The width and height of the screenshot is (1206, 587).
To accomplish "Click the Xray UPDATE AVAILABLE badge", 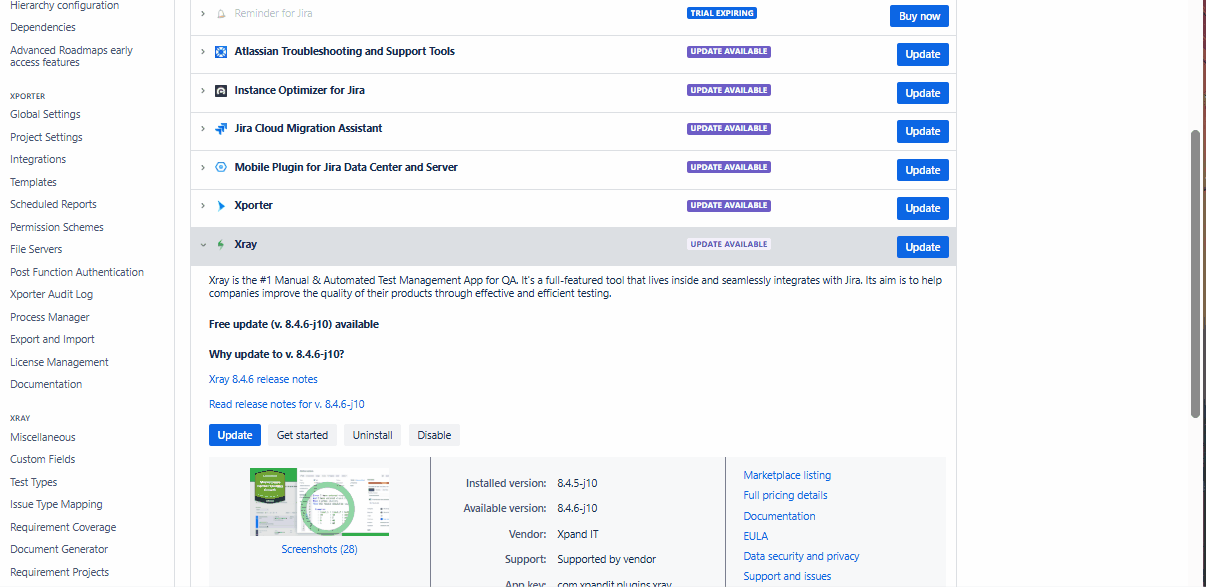I will [x=728, y=244].
